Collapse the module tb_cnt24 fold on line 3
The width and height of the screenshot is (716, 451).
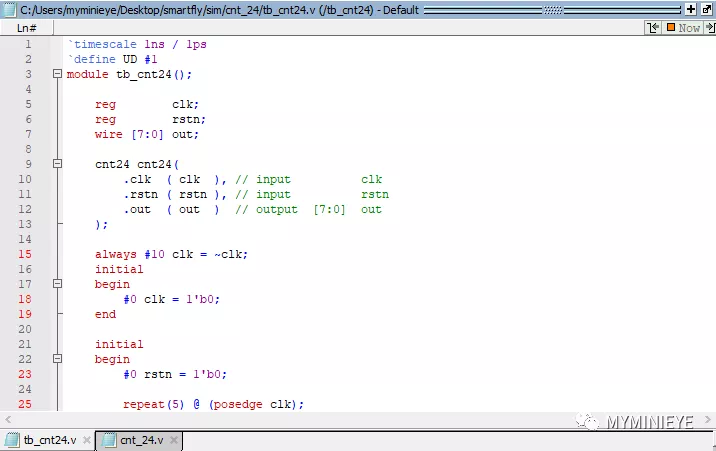[x=57, y=73]
